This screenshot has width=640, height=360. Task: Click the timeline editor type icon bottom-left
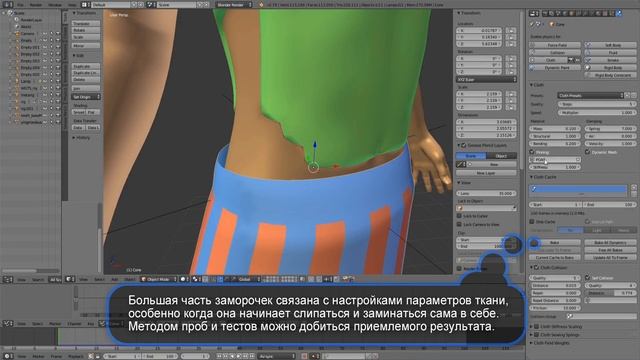pos(7,356)
